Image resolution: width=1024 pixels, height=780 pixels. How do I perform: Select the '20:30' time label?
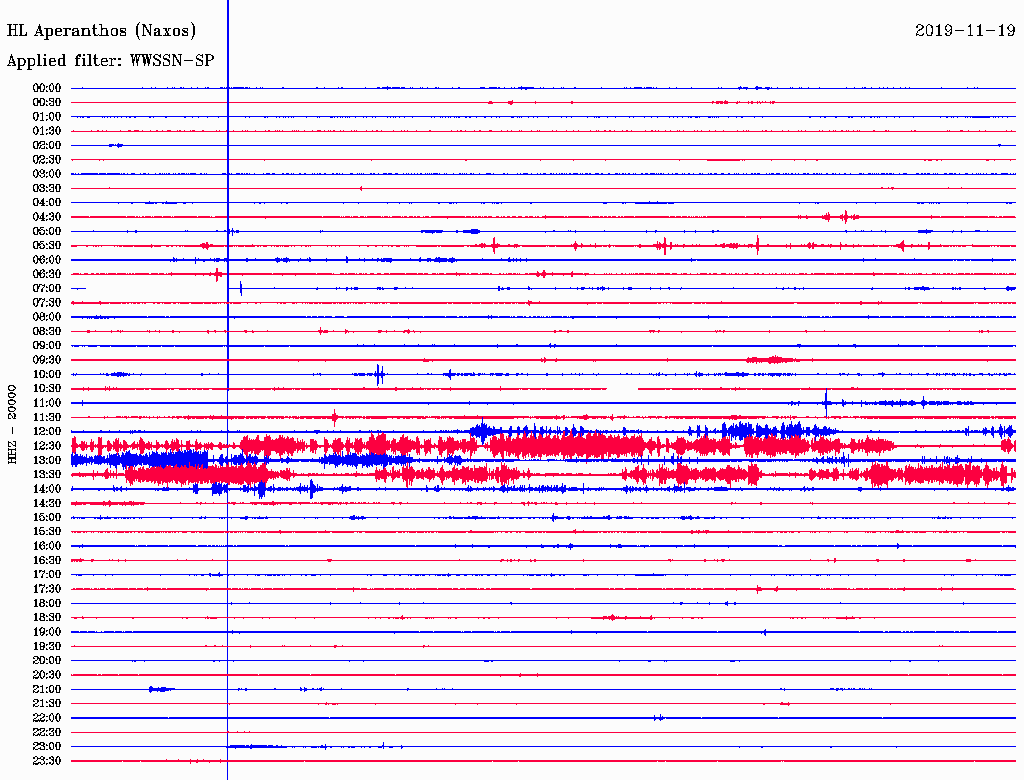pos(47,675)
